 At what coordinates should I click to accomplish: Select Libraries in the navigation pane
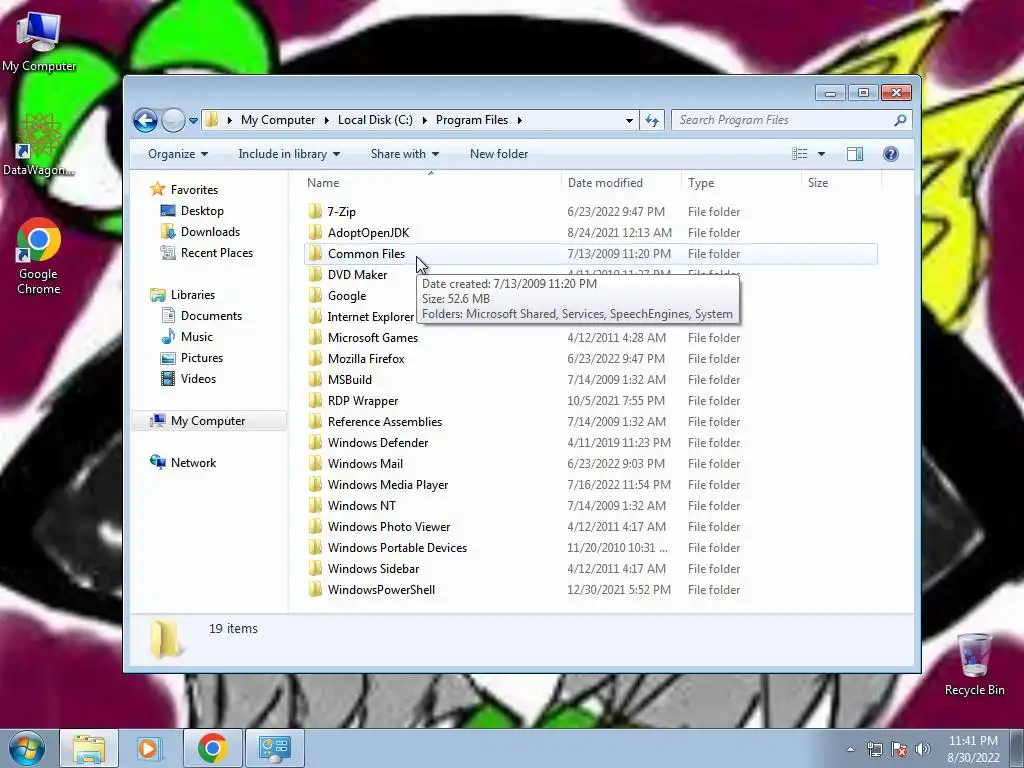[193, 295]
